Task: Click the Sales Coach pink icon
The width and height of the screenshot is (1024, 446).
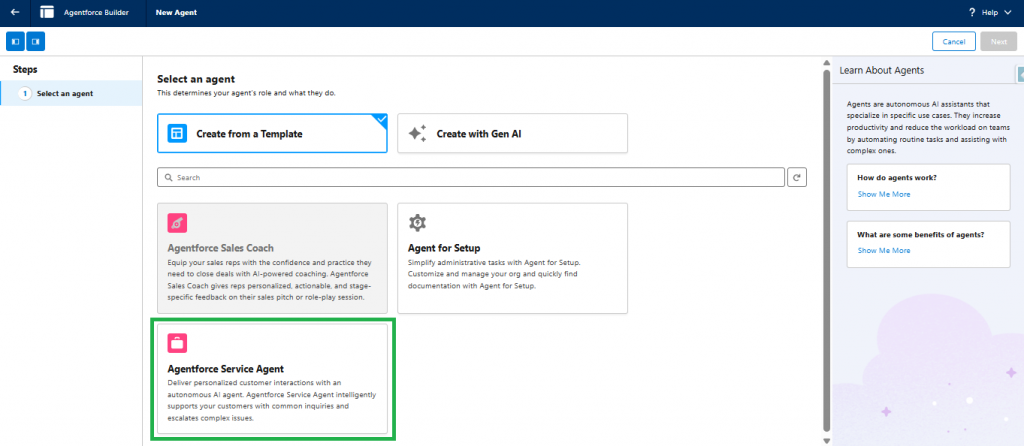Action: click(177, 223)
